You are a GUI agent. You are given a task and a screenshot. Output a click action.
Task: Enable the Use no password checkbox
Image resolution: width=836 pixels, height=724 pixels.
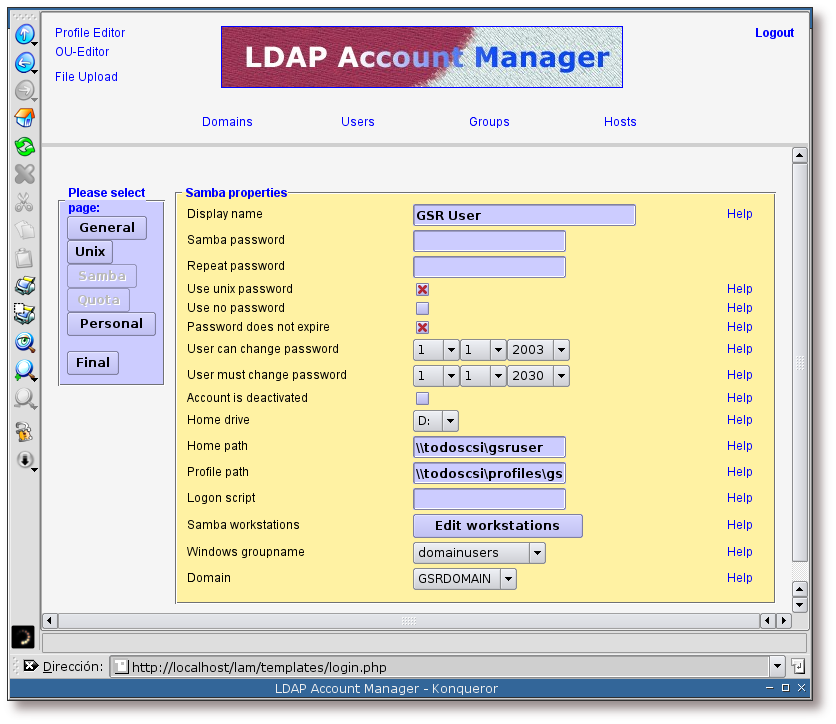423,308
